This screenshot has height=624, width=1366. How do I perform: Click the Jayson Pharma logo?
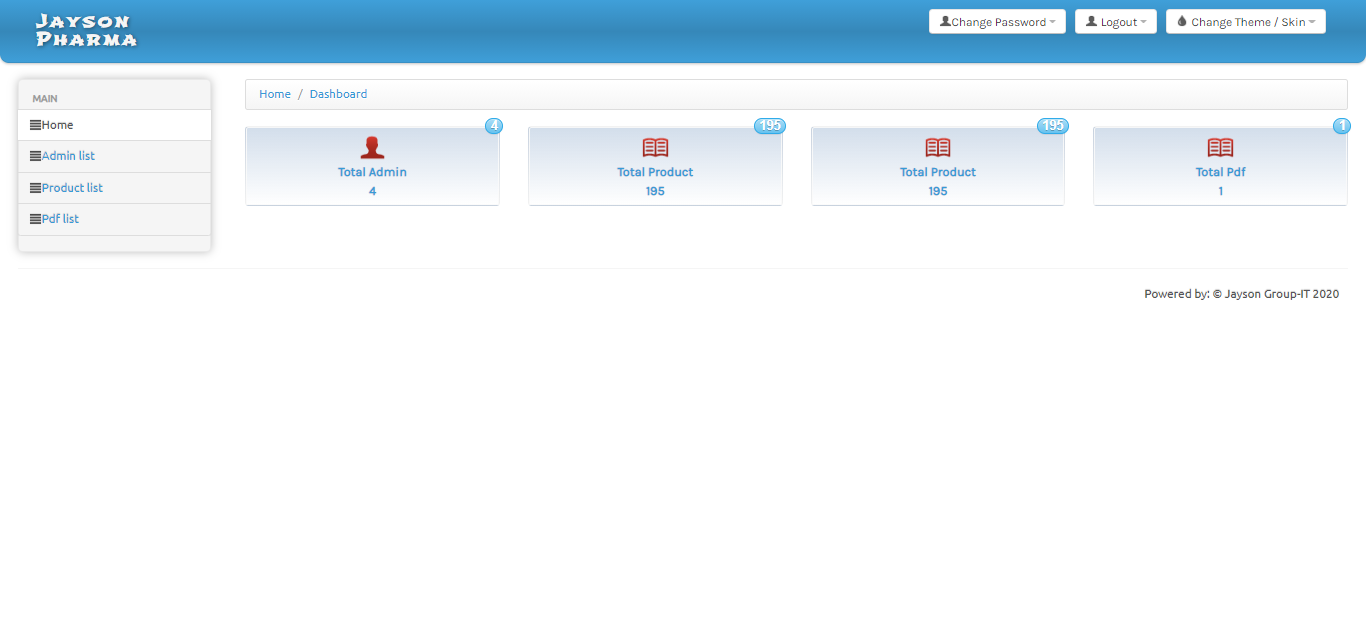86,30
